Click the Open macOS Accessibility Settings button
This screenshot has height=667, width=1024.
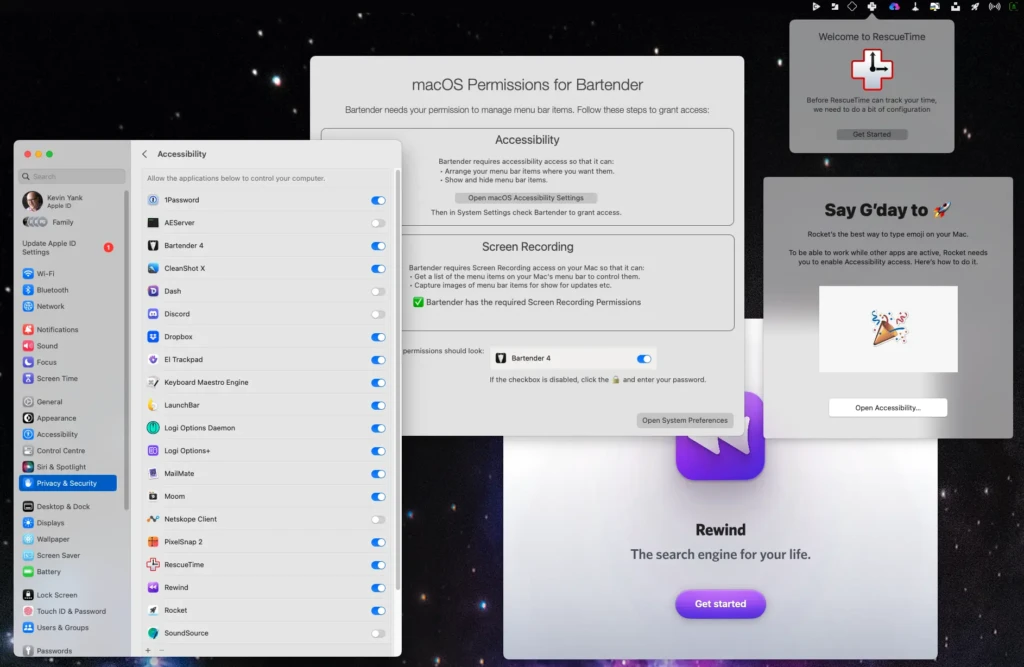pyautogui.click(x=528, y=197)
